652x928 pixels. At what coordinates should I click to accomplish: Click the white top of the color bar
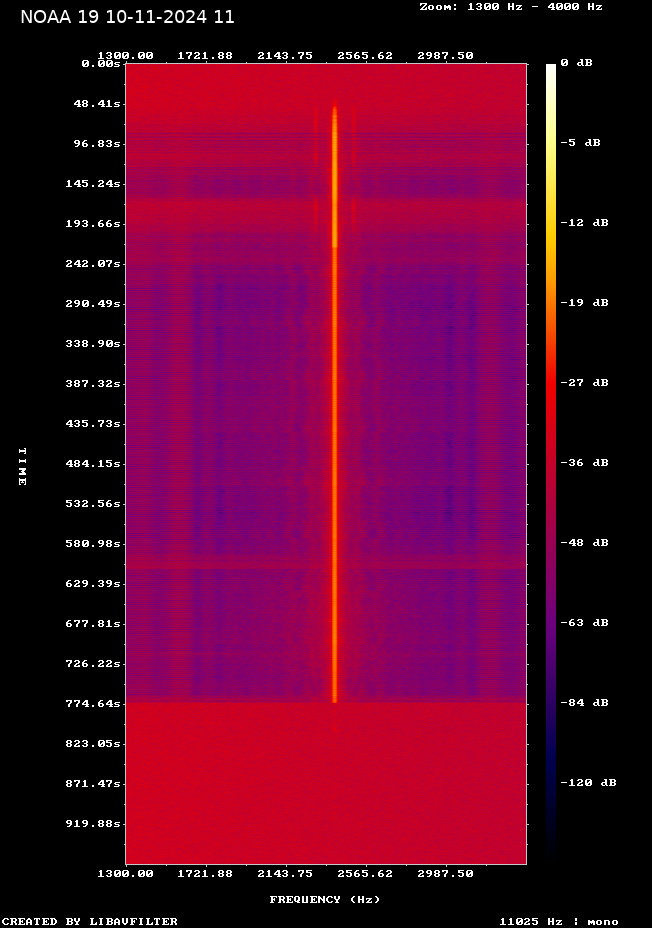551,70
